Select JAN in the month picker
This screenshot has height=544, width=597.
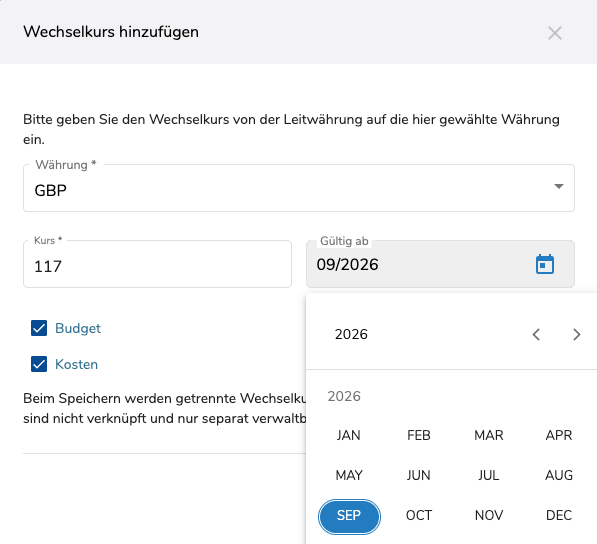click(348, 435)
